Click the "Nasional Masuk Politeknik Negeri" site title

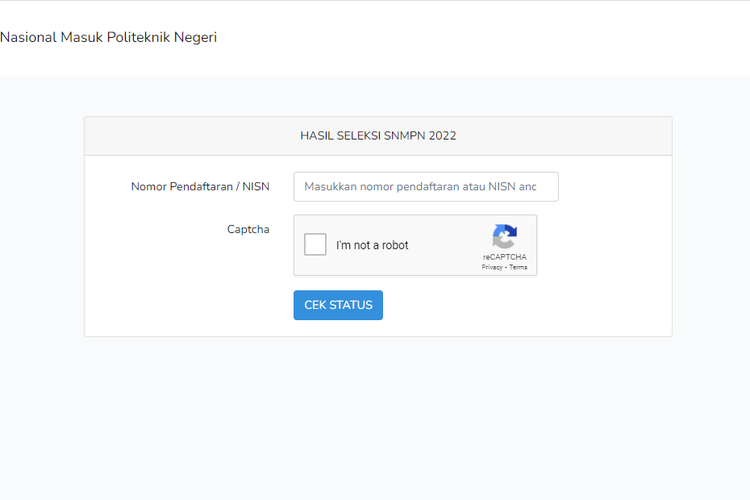point(108,38)
